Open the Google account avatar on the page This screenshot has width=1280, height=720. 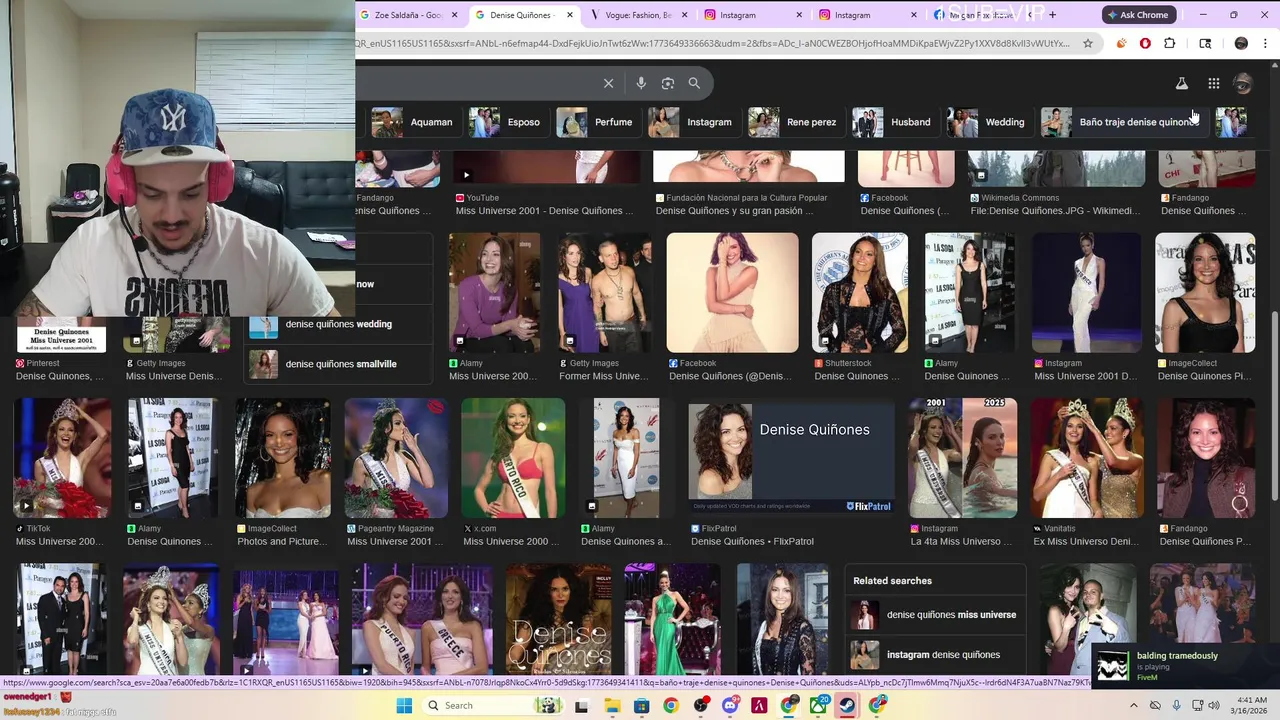pos(1243,84)
